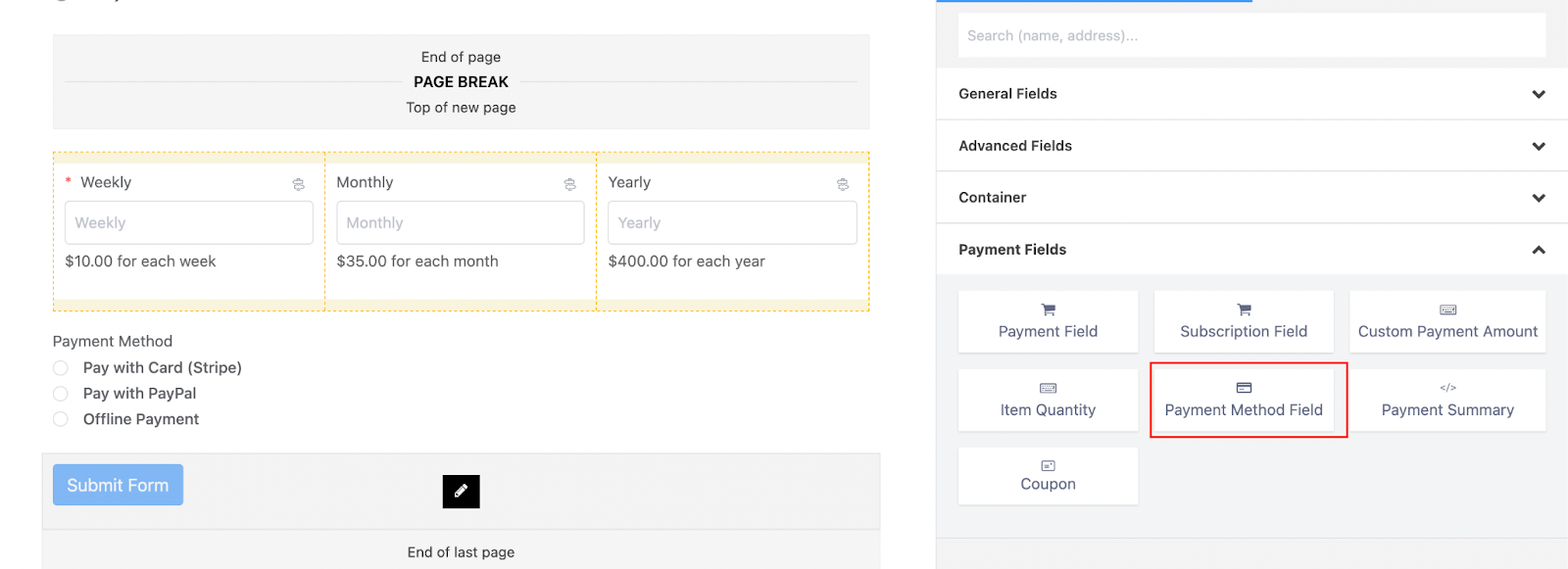Add the Coupon field element
Screen dimensions: 1568x569
click(x=1048, y=476)
